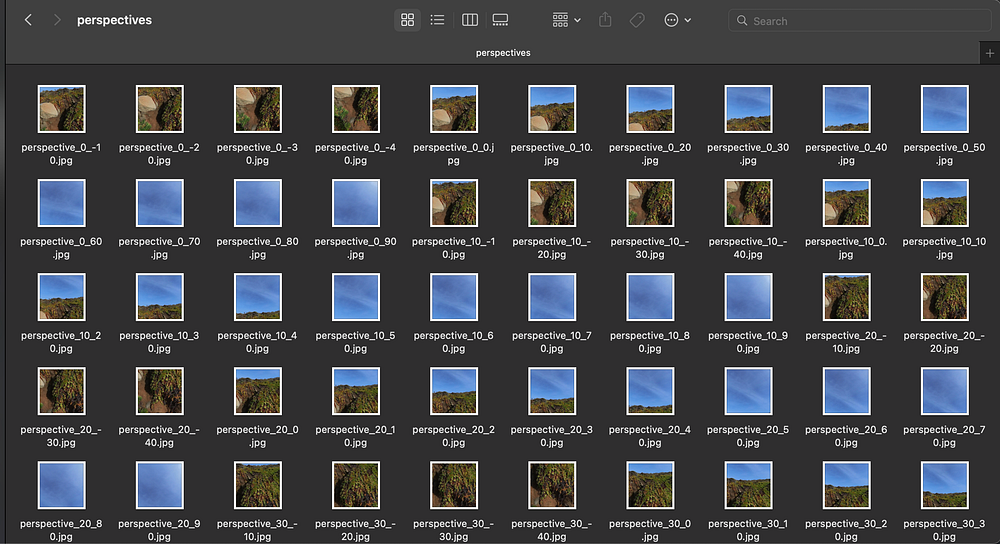Select thumbnail perspective_20_70.jpg

click(x=945, y=391)
